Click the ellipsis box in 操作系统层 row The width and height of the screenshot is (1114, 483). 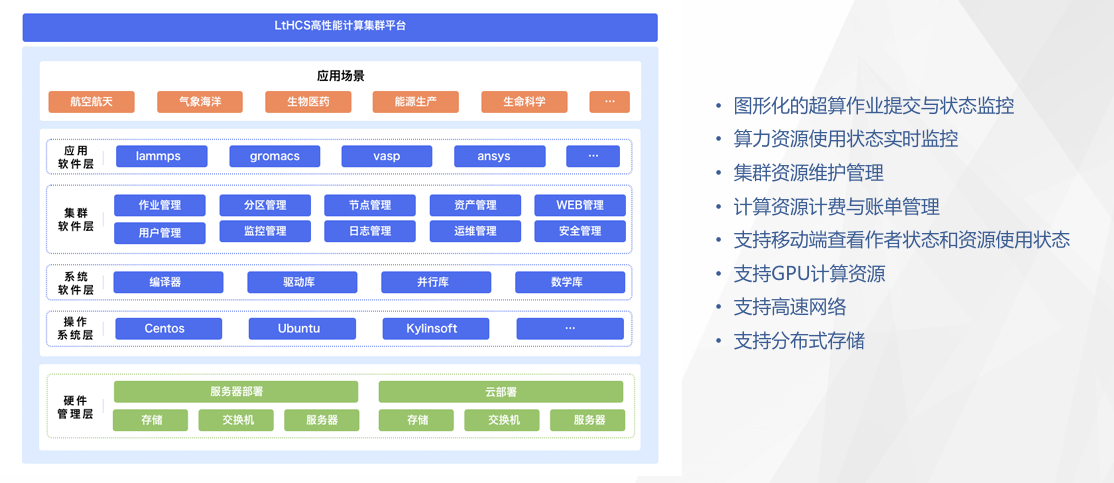coord(570,328)
